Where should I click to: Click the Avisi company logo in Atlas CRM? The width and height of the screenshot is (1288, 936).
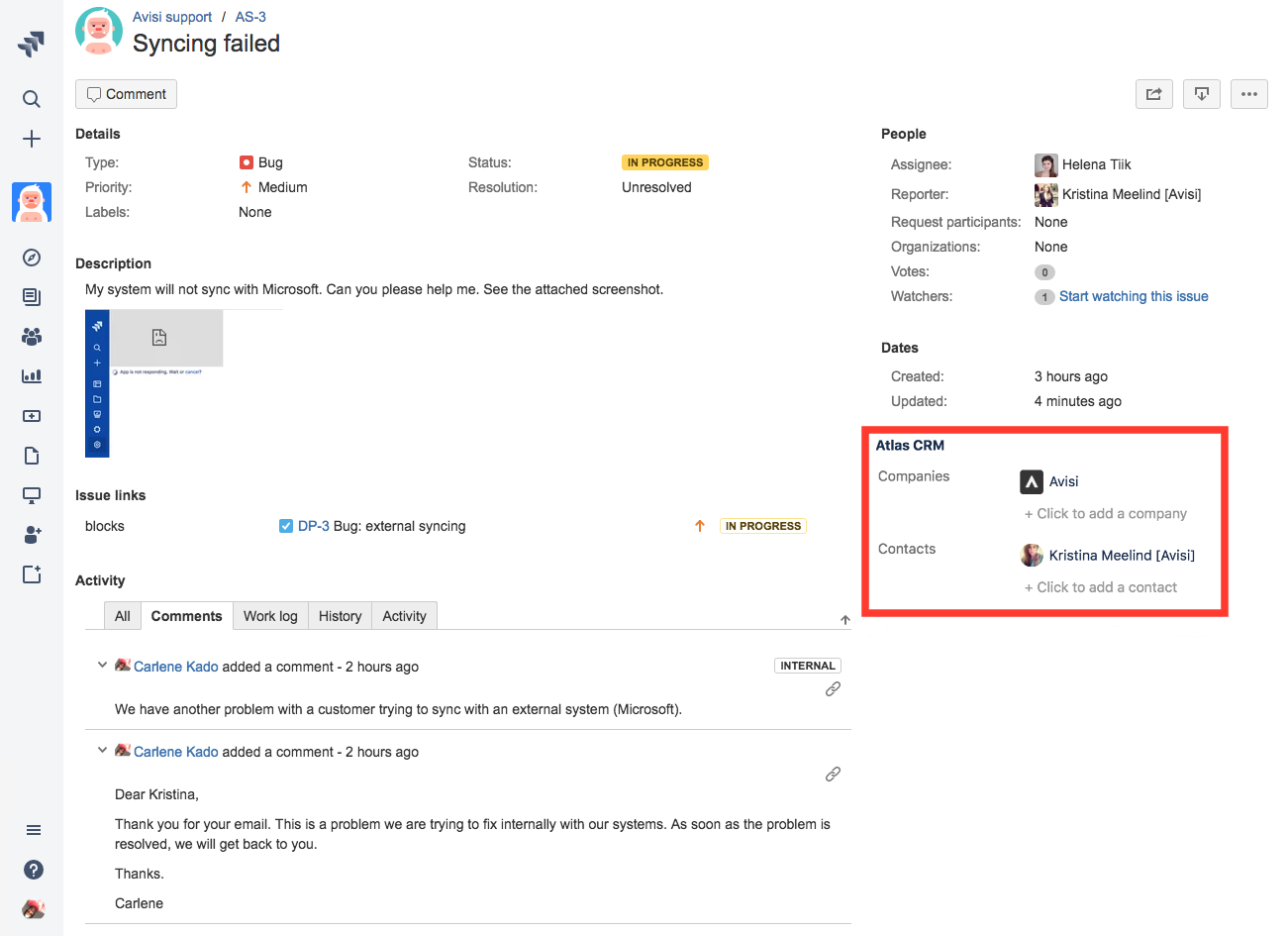point(1032,481)
